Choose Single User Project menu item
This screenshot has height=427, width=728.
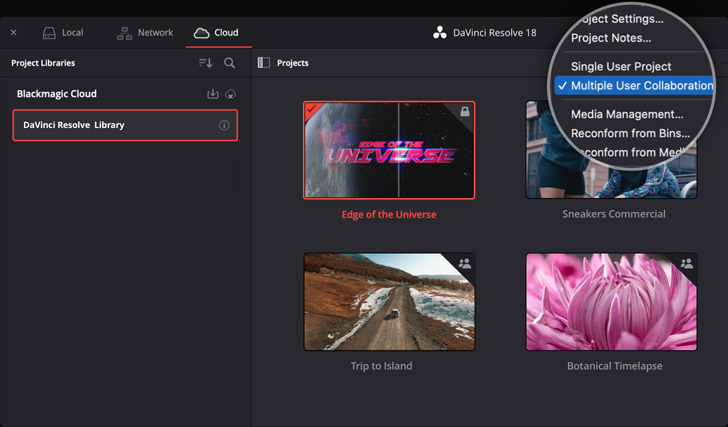(x=620, y=66)
